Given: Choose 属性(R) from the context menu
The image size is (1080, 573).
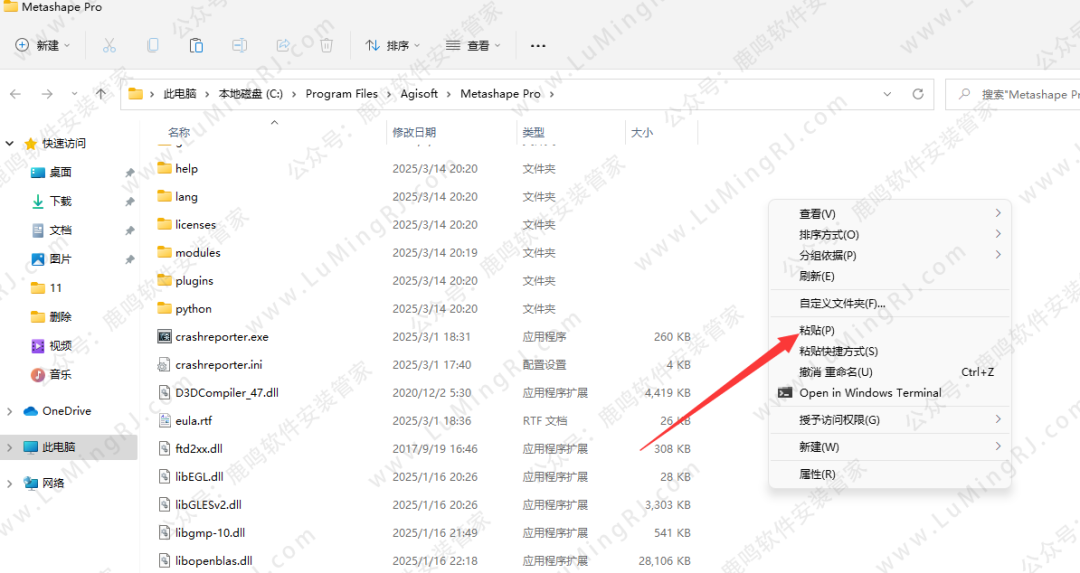Looking at the screenshot, I should (817, 474).
